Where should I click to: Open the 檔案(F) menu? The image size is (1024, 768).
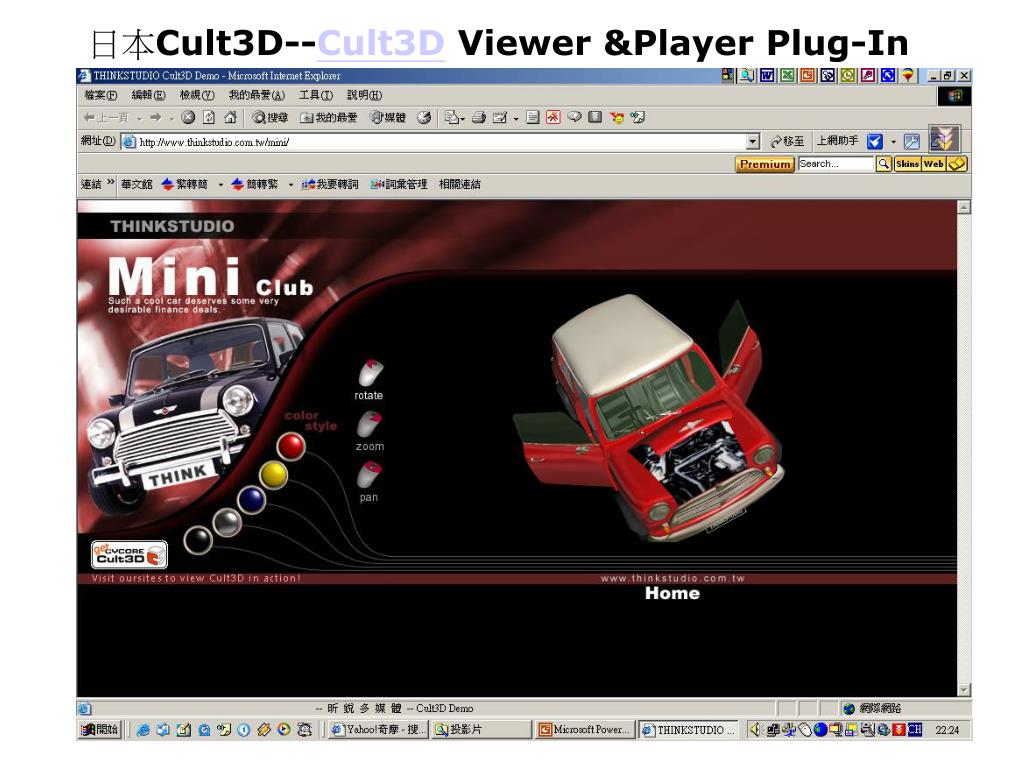tap(101, 95)
